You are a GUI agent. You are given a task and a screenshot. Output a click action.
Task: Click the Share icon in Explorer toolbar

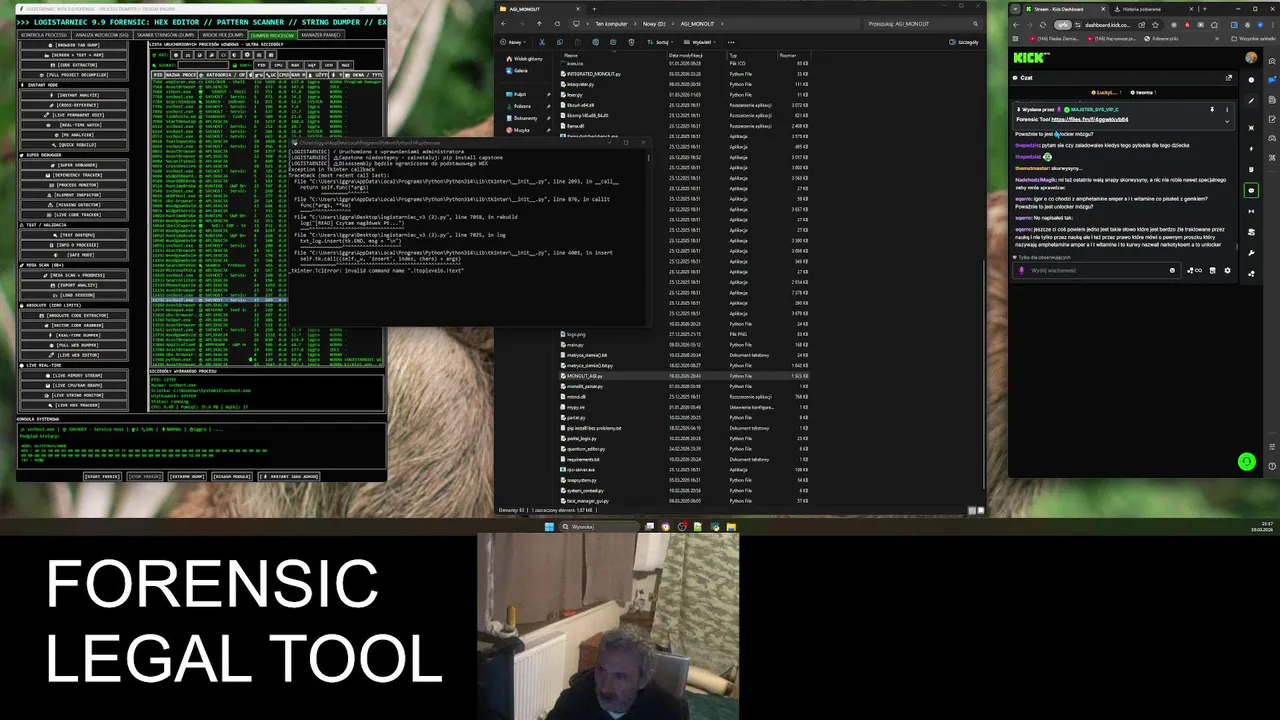[x=614, y=42]
